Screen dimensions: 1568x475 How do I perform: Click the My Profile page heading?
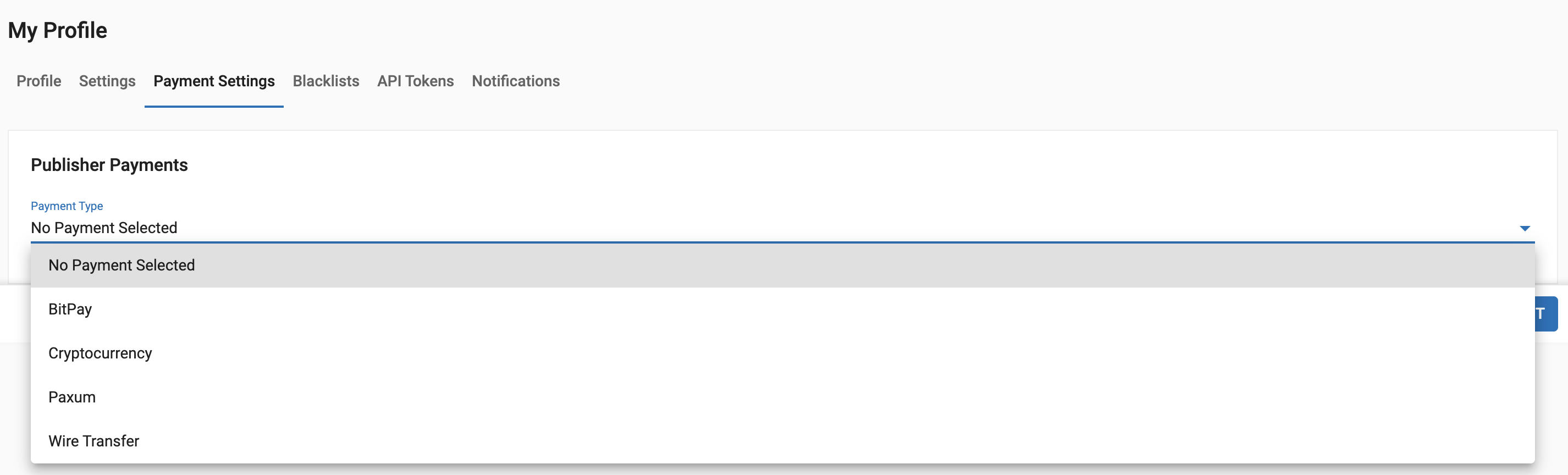click(x=57, y=30)
